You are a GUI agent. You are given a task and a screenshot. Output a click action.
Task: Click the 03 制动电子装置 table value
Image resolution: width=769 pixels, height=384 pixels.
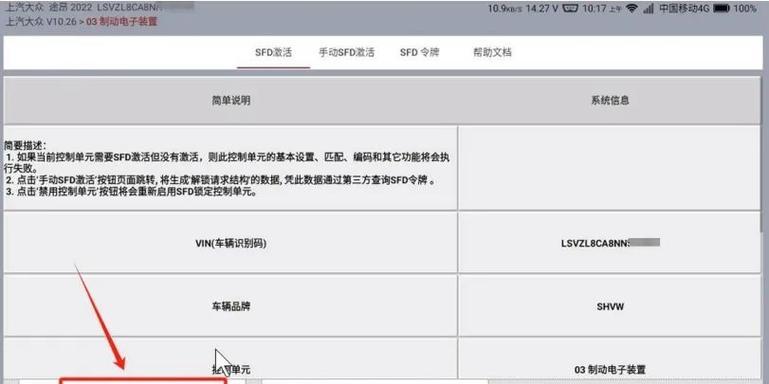[610, 369]
